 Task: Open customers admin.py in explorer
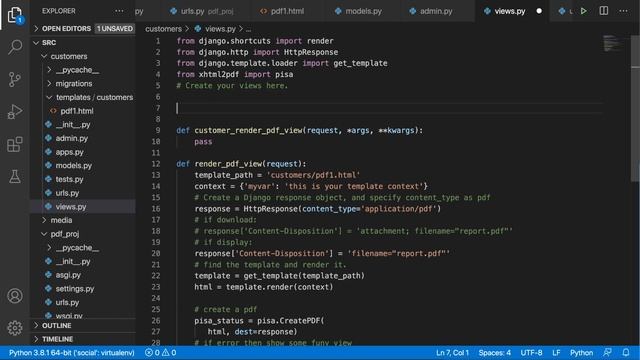71,138
